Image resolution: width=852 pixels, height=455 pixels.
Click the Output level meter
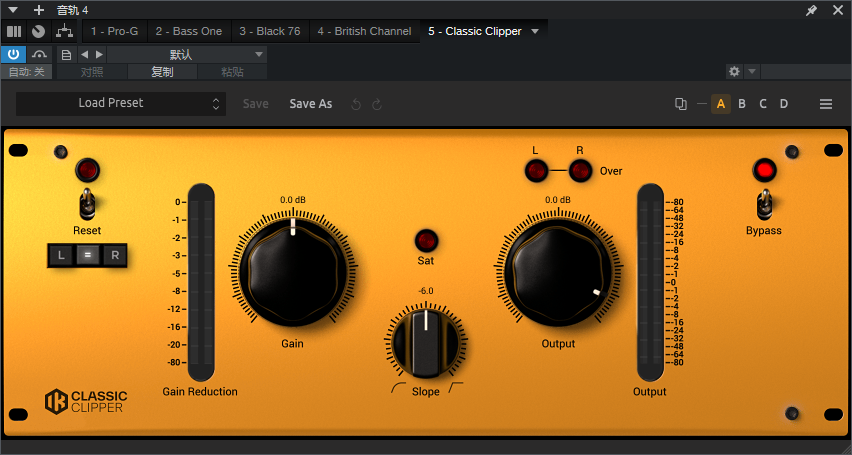click(x=650, y=282)
